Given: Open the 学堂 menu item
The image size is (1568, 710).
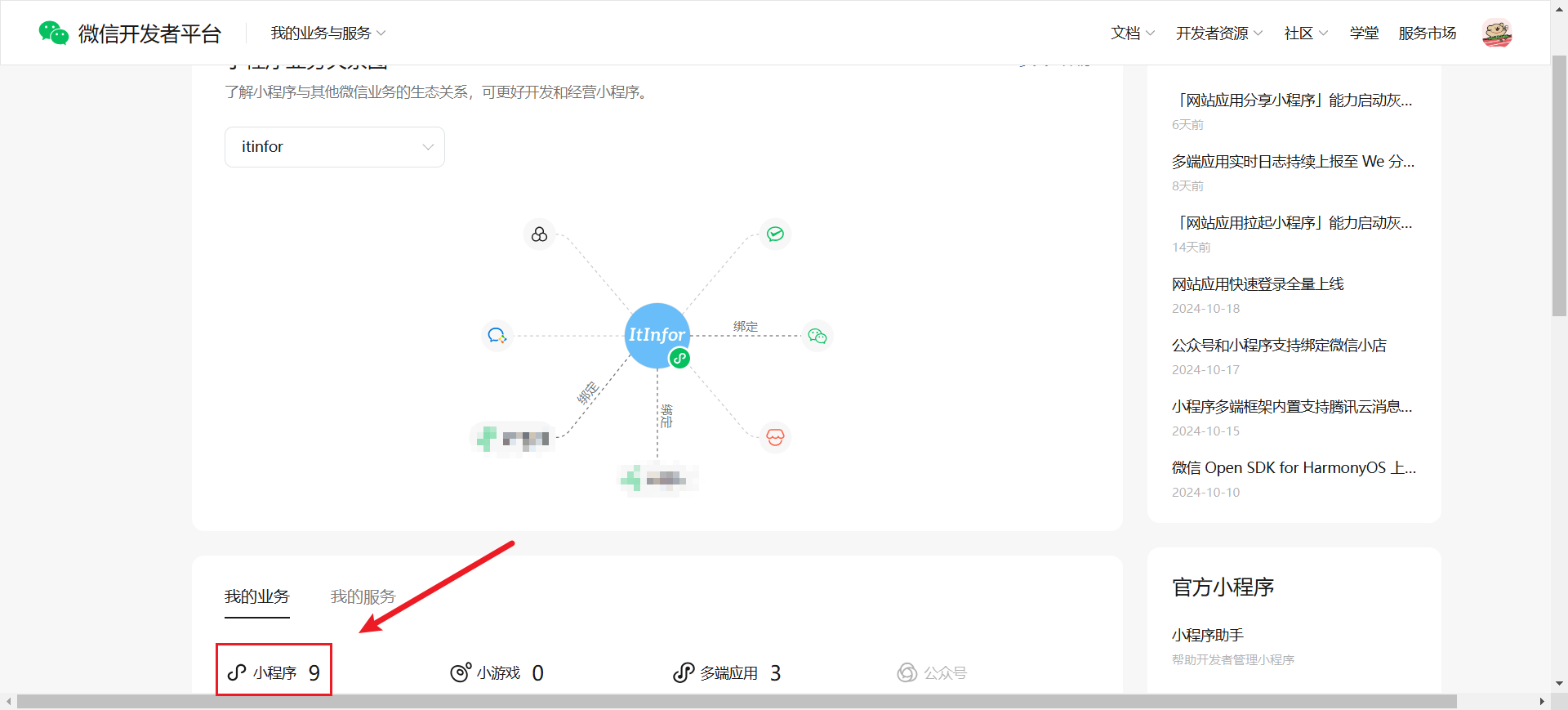Looking at the screenshot, I should pos(1364,33).
